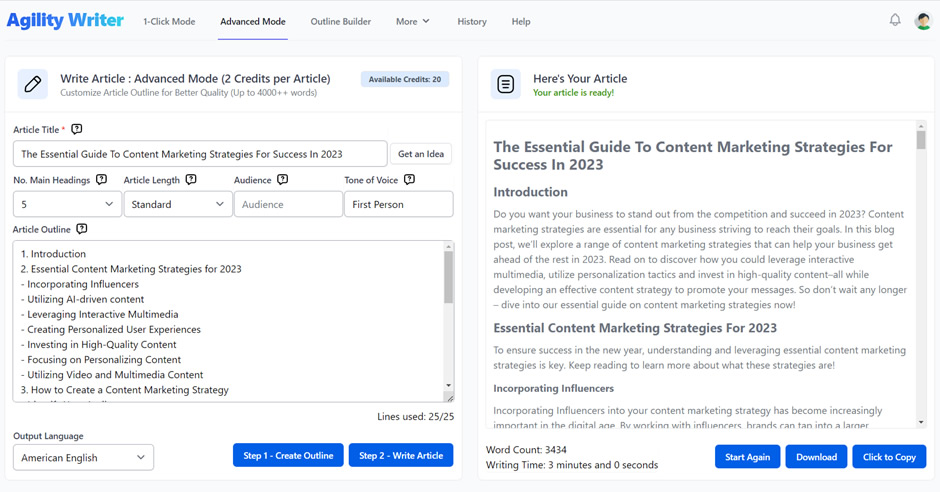
Task: Open help tooltip for No. Main Headings
Action: [x=101, y=179]
